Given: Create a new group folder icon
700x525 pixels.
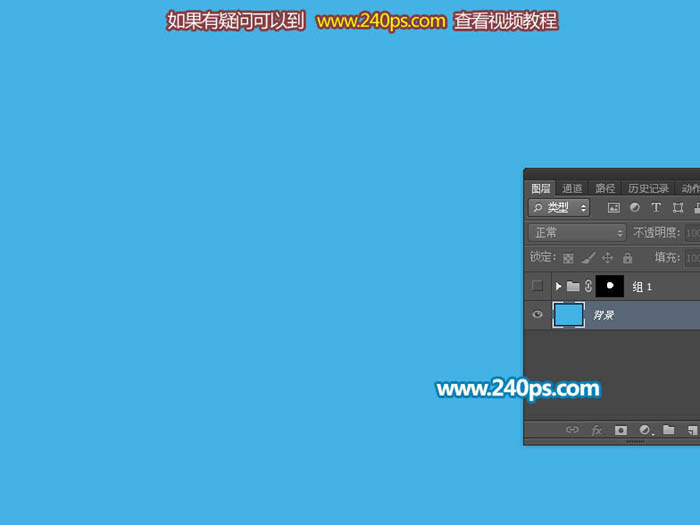Looking at the screenshot, I should pyautogui.click(x=668, y=429).
